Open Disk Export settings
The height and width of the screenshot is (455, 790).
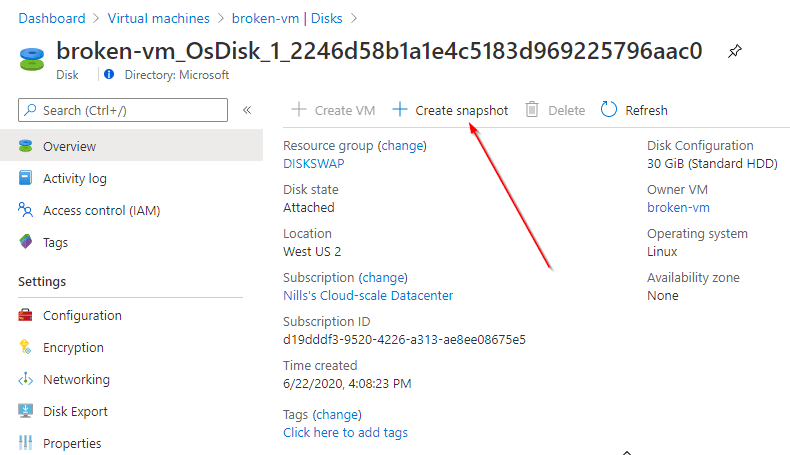tap(75, 411)
